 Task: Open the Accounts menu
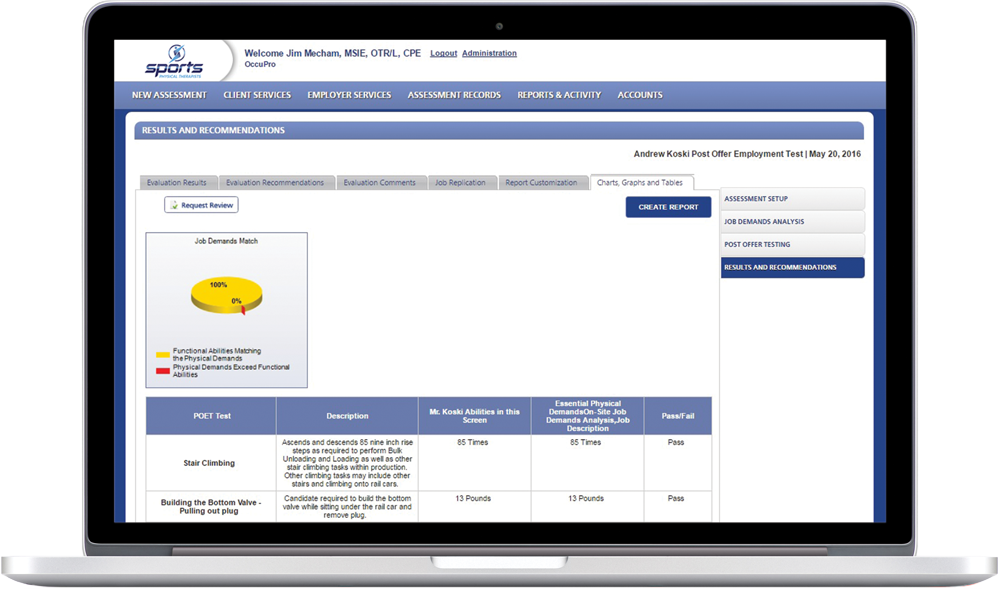click(x=640, y=95)
